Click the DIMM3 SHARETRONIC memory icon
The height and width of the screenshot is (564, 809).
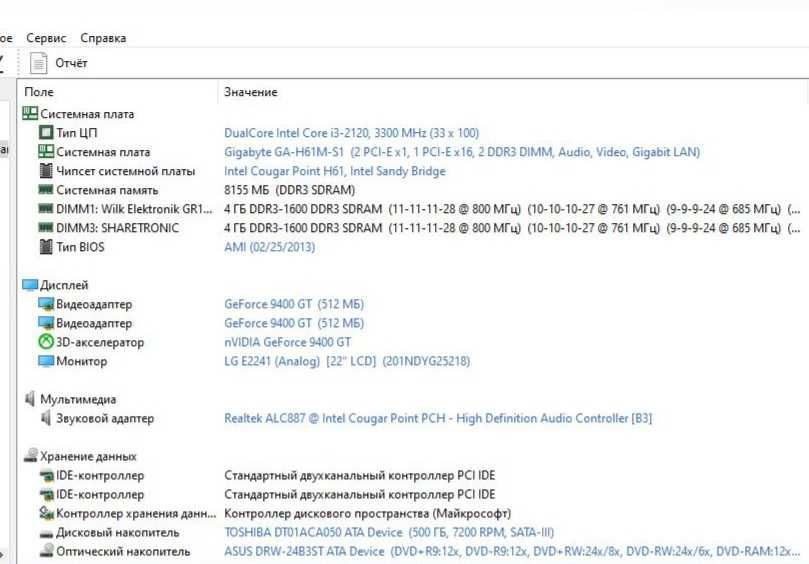click(x=46, y=228)
